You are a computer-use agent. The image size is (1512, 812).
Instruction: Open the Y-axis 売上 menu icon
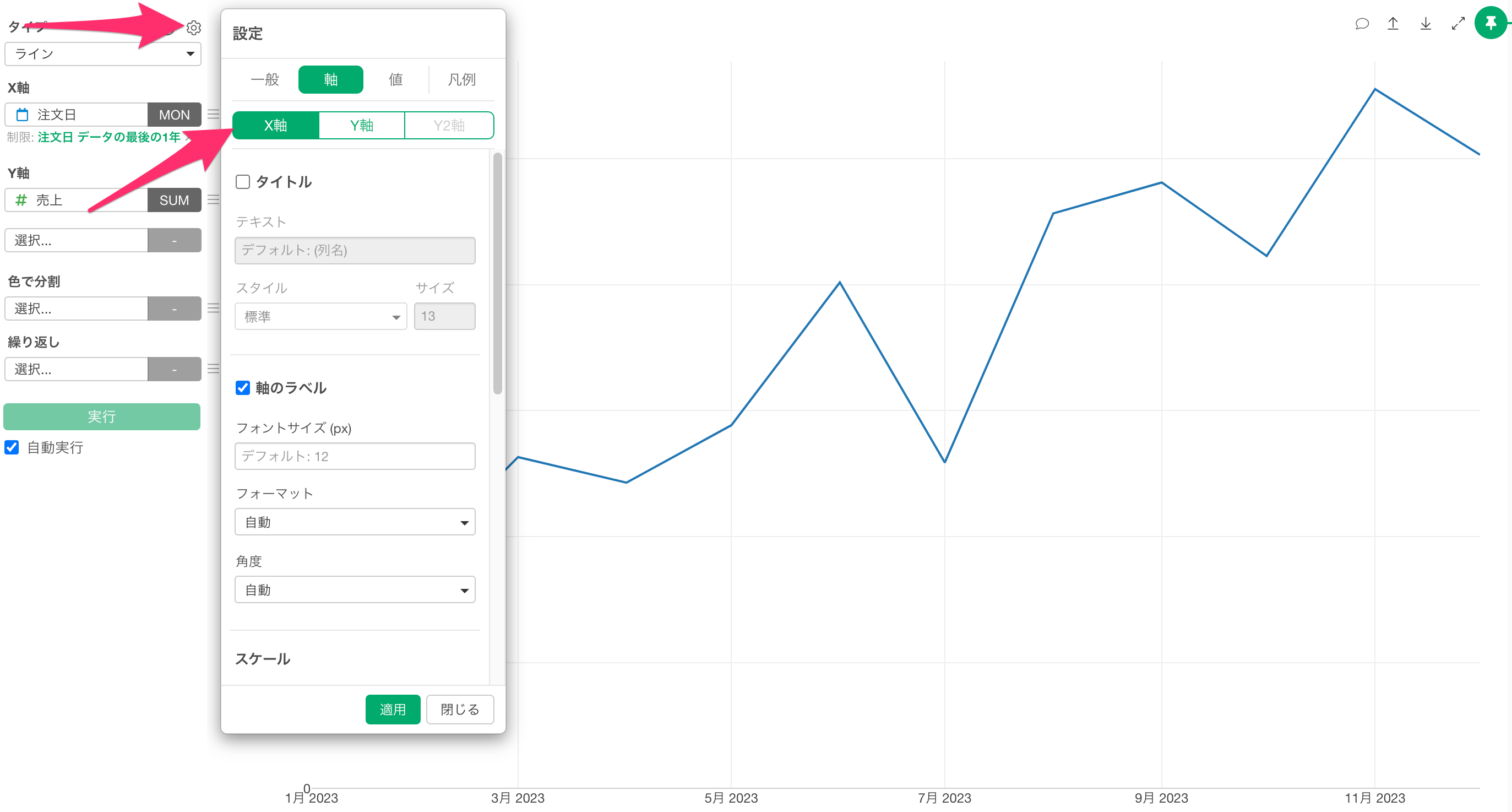point(214,200)
